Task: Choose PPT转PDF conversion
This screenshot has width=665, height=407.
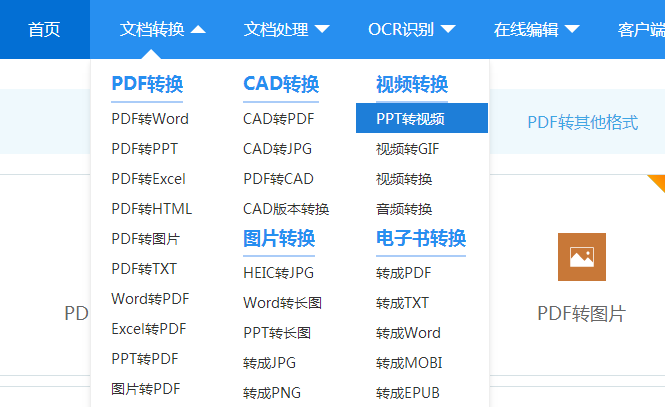Action: point(145,359)
